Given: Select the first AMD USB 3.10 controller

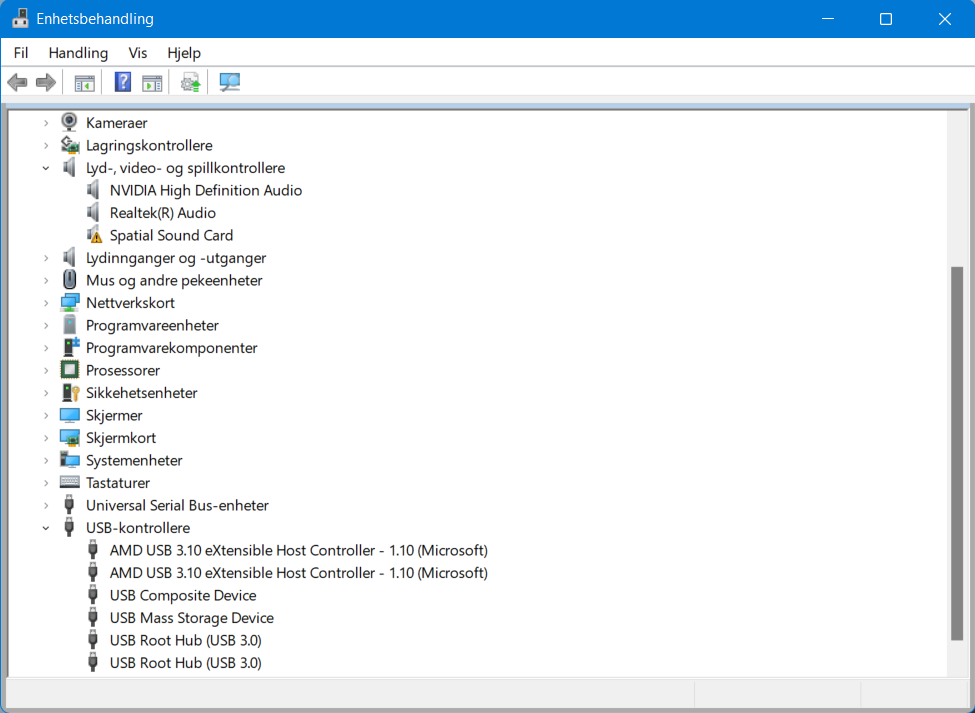Looking at the screenshot, I should 297,550.
